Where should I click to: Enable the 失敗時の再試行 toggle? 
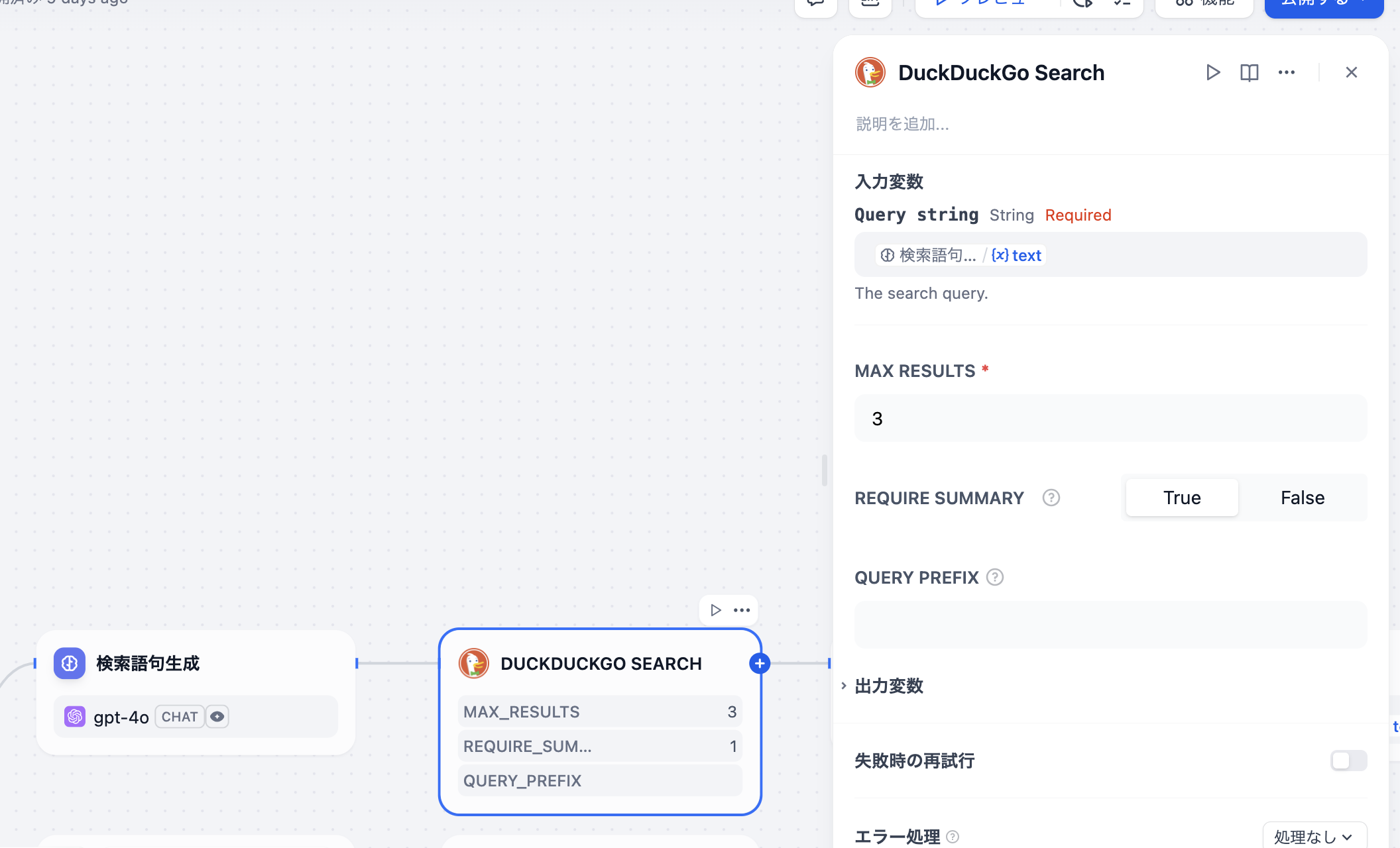(1348, 761)
